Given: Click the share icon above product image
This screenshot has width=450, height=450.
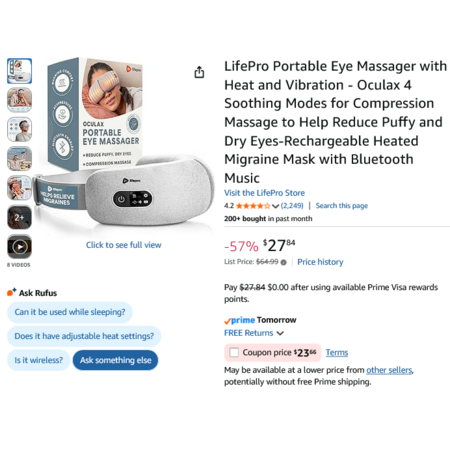Looking at the screenshot, I should 199,72.
